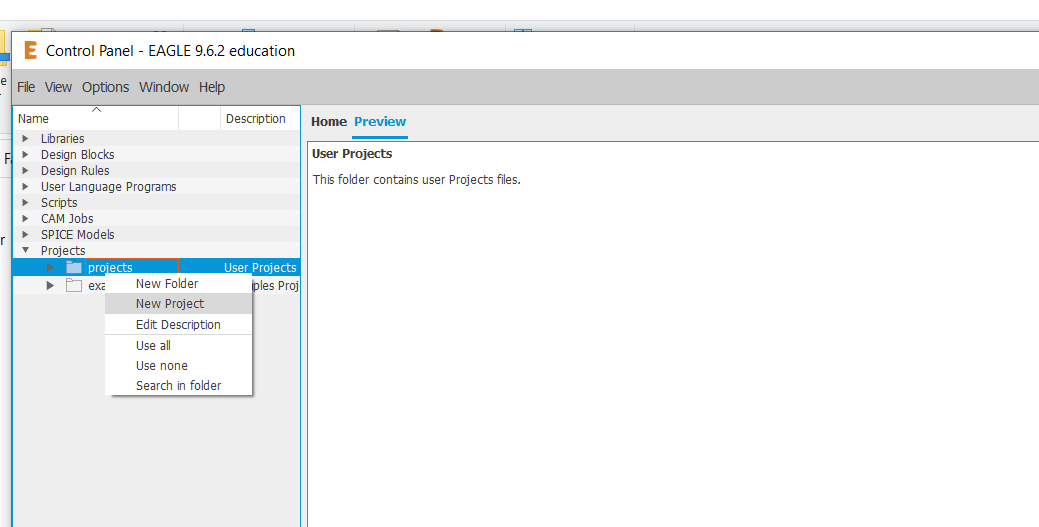Click the projects folder icon
Viewport: 1039px width, 527px height.
pos(74,267)
